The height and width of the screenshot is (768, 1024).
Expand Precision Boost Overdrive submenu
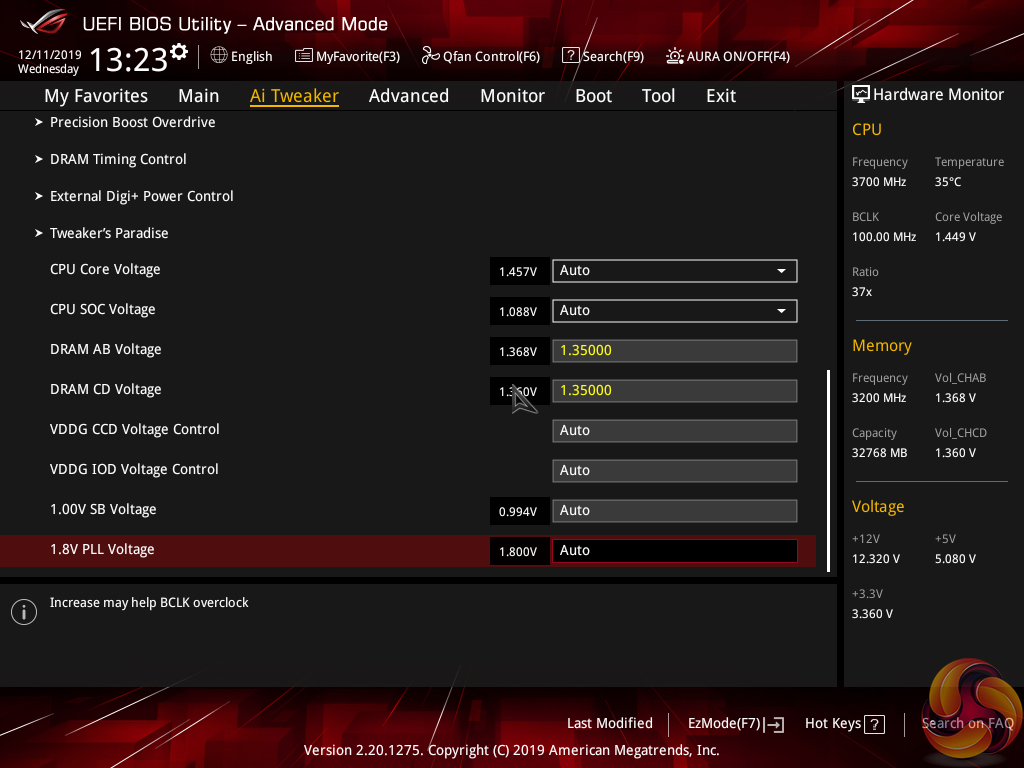[x=132, y=122]
